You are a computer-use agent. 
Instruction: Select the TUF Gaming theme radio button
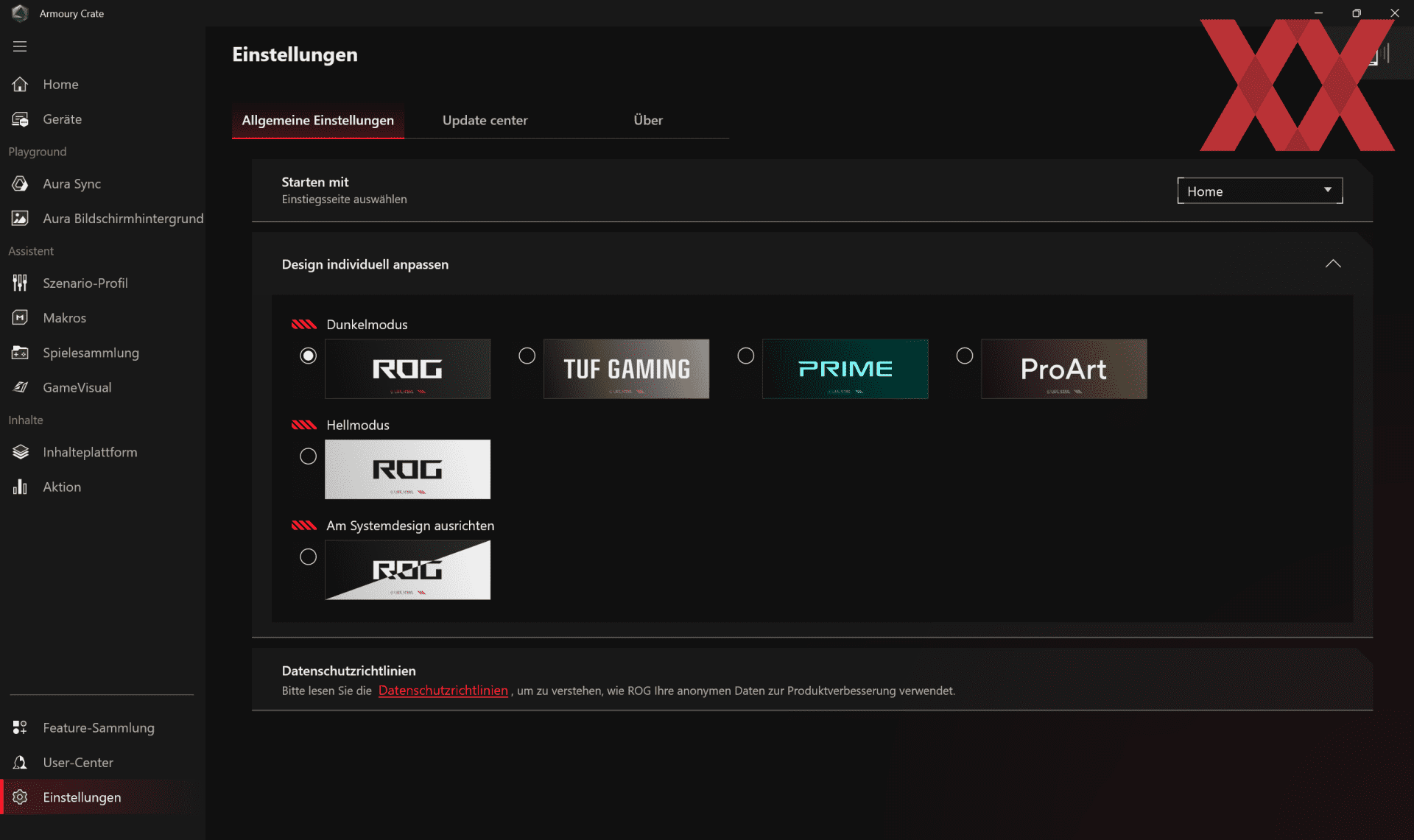tap(527, 356)
